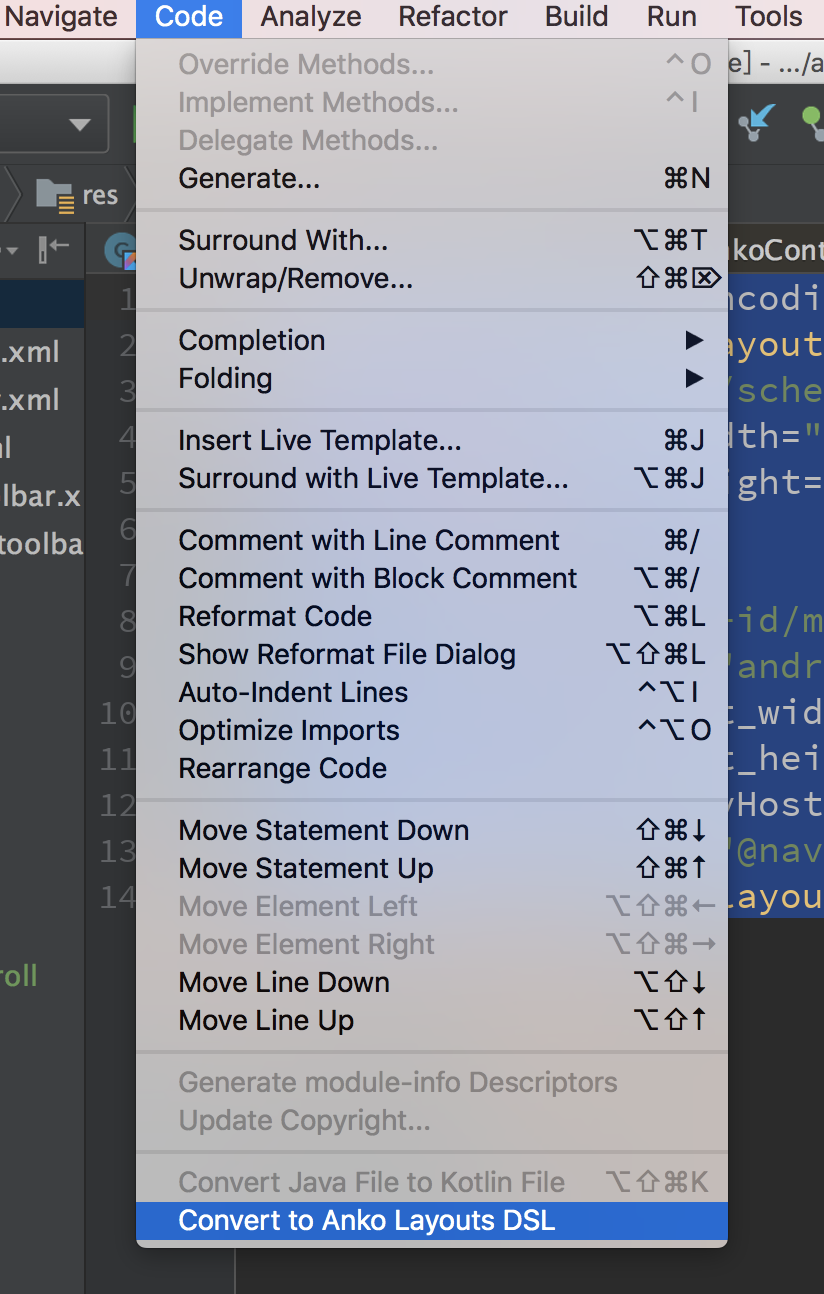
Task: Hide the project panel with collapse icon
Action: point(53,249)
